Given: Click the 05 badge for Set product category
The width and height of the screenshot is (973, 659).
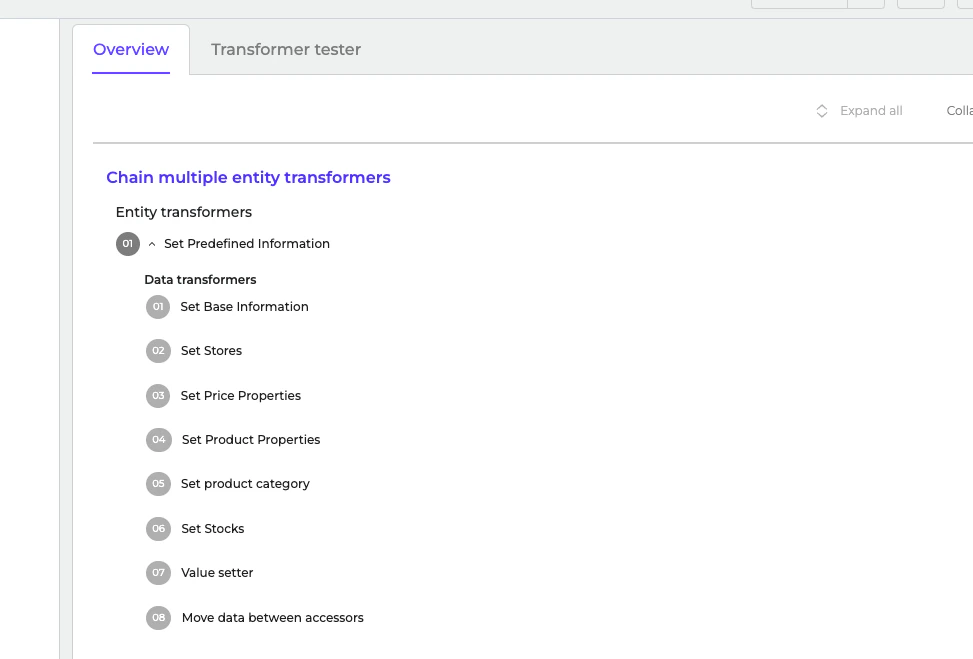Looking at the screenshot, I should pyautogui.click(x=158, y=484).
